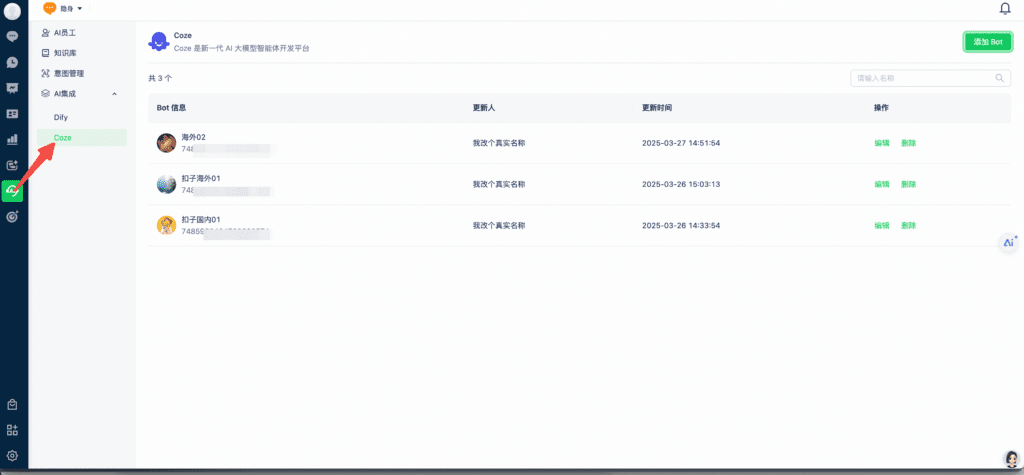Click the 操作 column header
Image resolution: width=1024 pixels, height=475 pixels.
click(x=881, y=108)
